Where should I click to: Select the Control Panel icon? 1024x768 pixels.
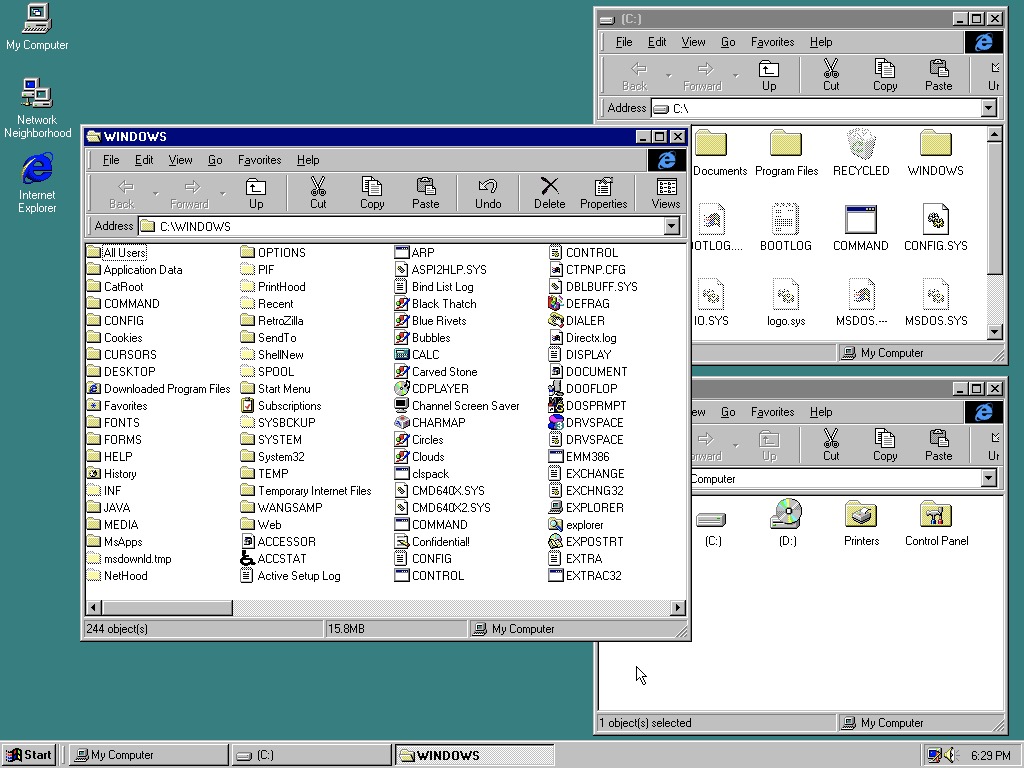click(x=936, y=522)
